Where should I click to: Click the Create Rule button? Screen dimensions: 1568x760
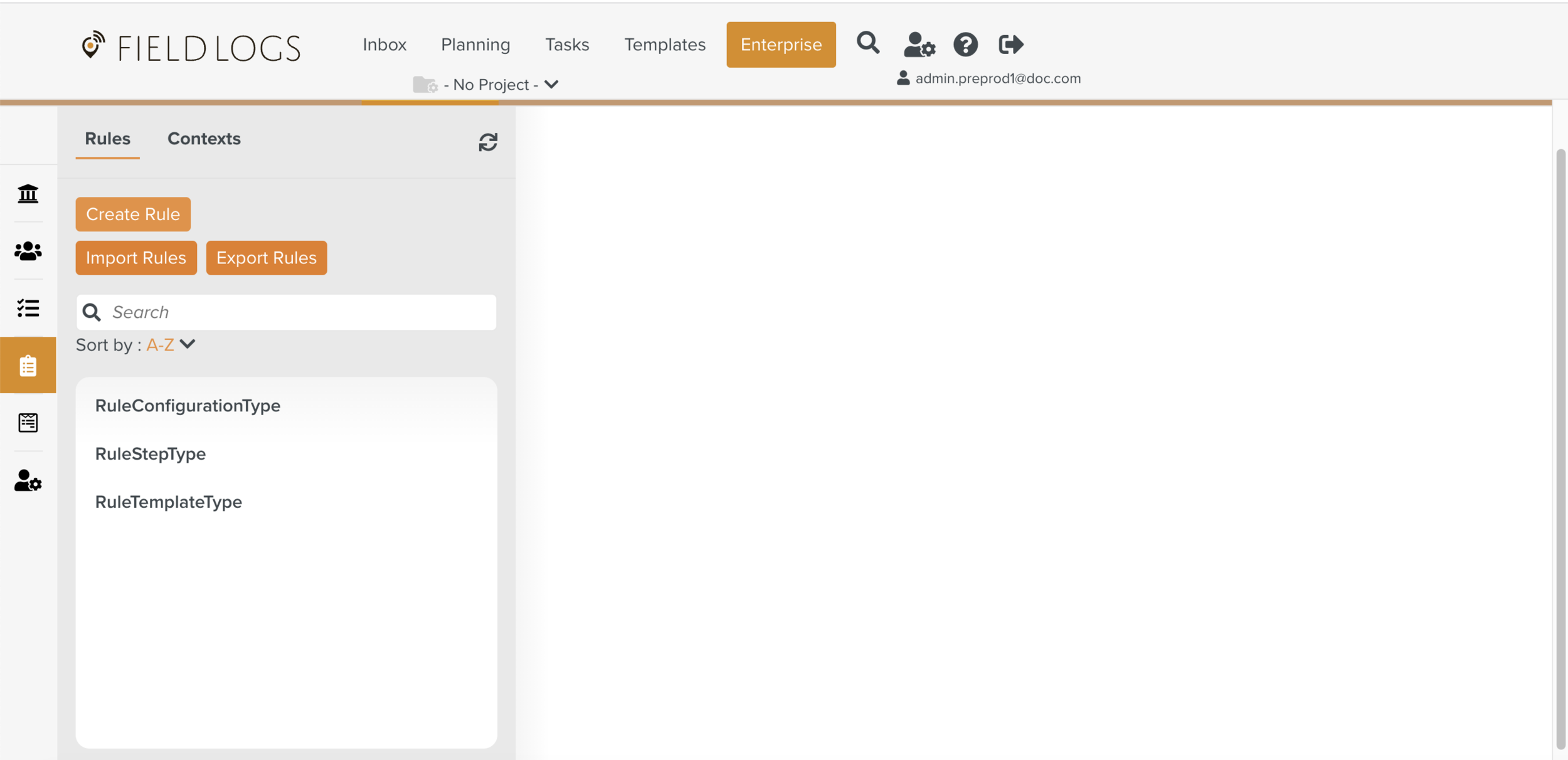[x=133, y=214]
